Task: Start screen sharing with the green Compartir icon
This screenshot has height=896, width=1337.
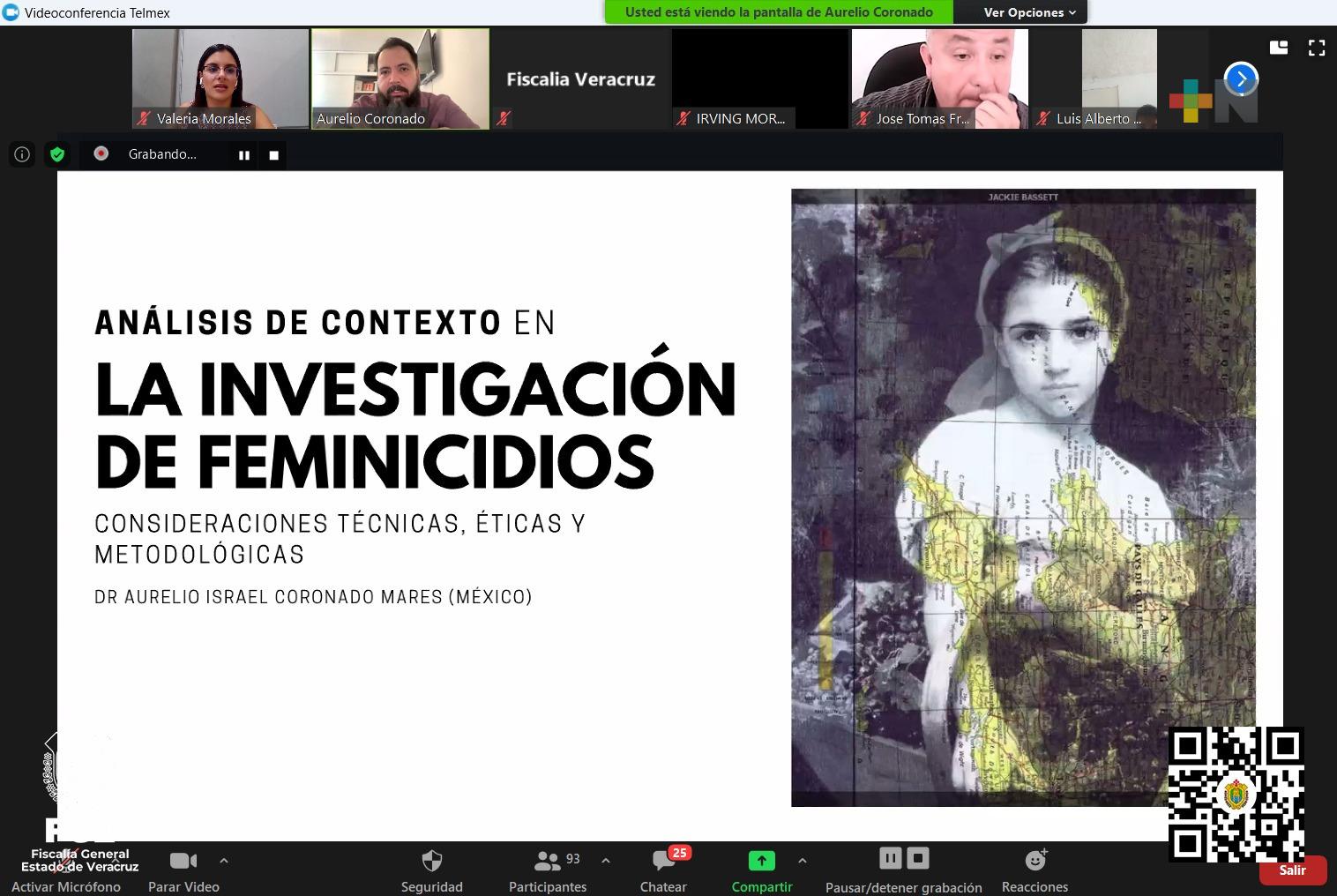Action: click(x=760, y=860)
